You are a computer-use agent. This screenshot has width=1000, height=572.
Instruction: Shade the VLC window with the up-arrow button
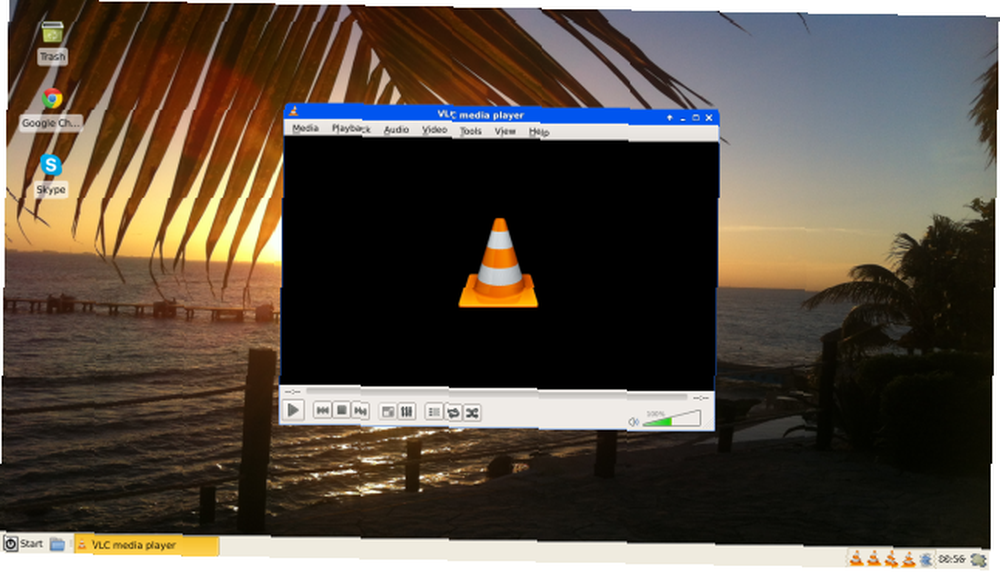(x=670, y=117)
